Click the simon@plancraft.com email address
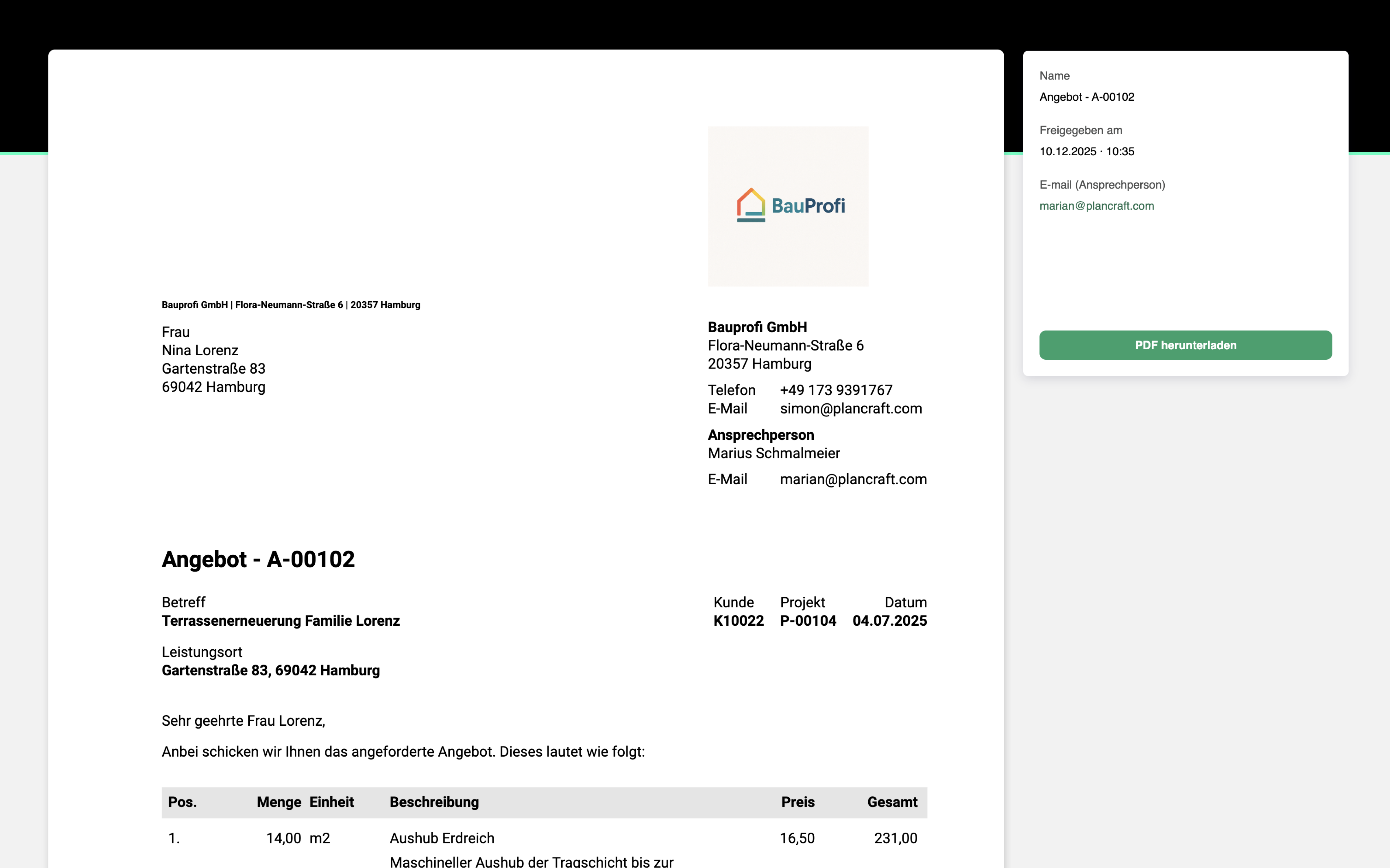The height and width of the screenshot is (868, 1390). [850, 408]
